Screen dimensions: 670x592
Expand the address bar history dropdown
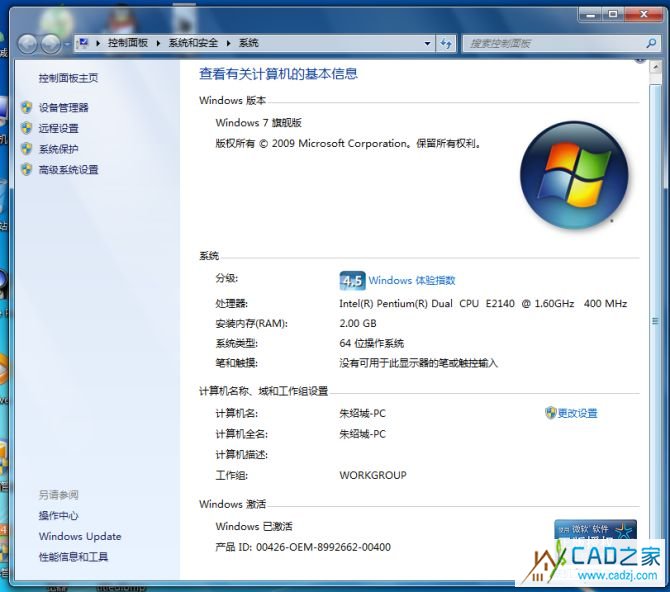[427, 43]
